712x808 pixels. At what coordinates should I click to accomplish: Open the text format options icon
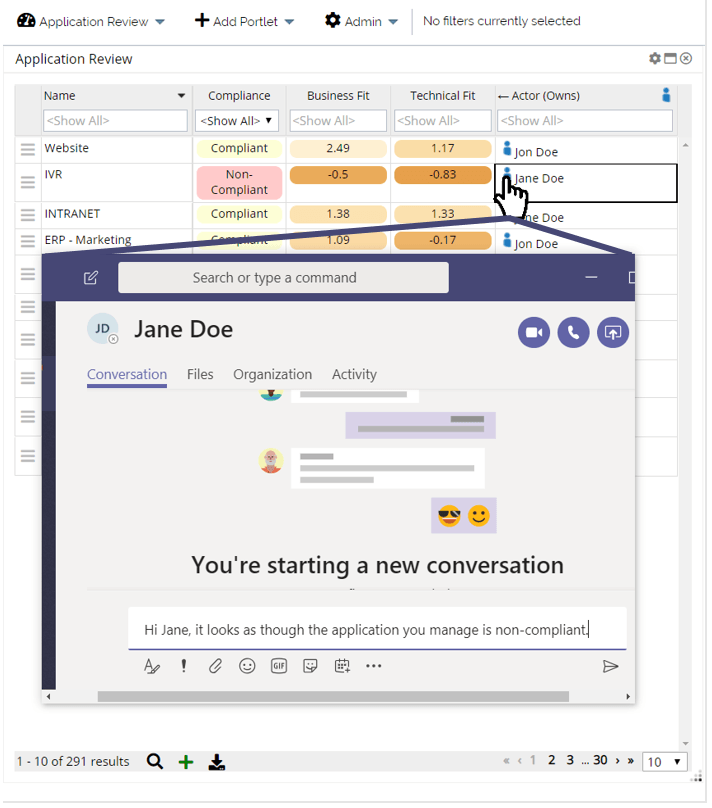pyautogui.click(x=152, y=666)
